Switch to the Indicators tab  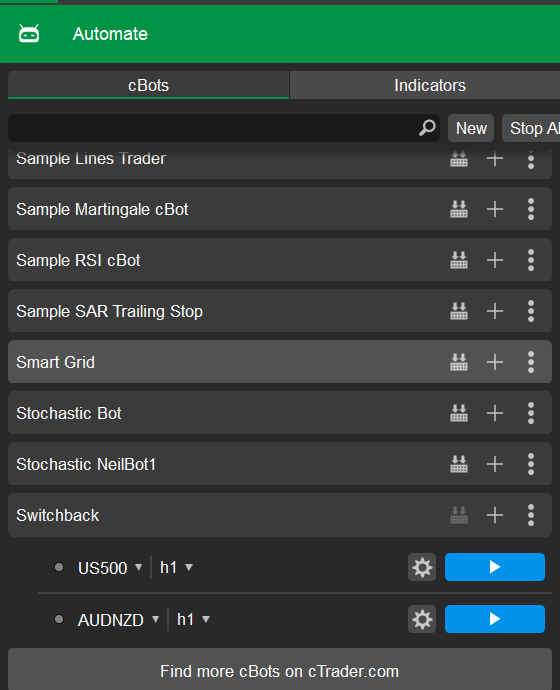(429, 85)
